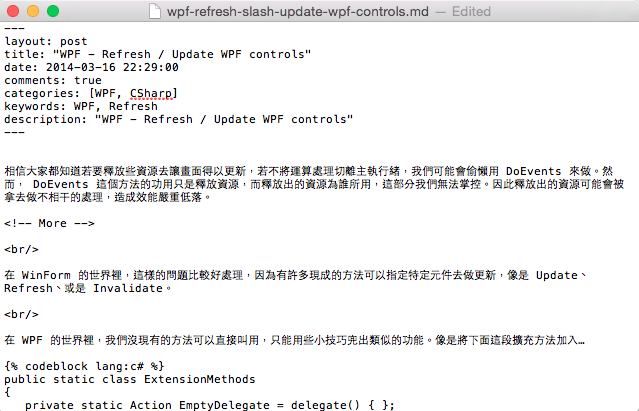Minimize window with yellow button
The width and height of the screenshot is (639, 411).
point(33,11)
